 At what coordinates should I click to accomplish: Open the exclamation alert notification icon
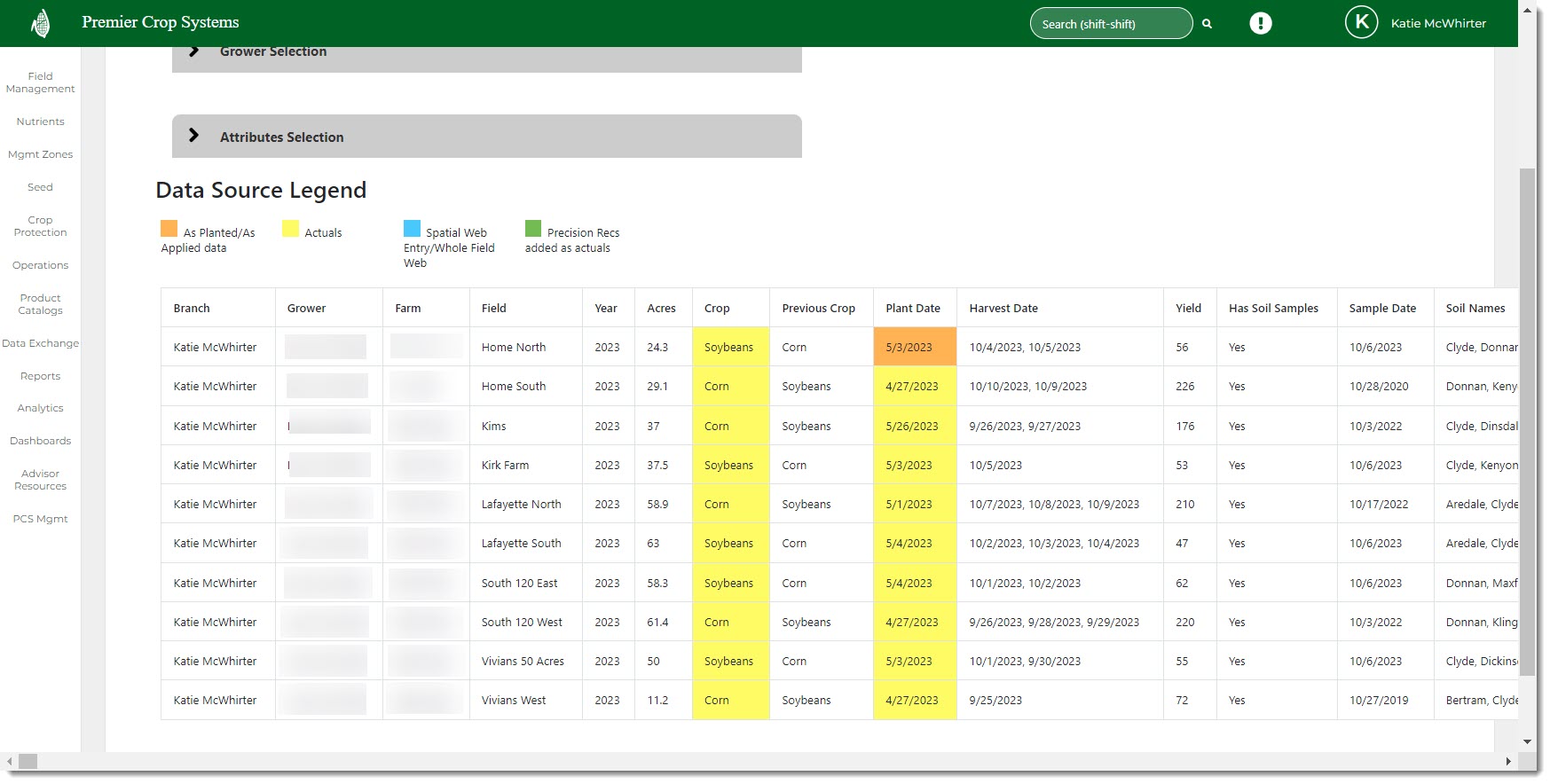tap(1260, 24)
